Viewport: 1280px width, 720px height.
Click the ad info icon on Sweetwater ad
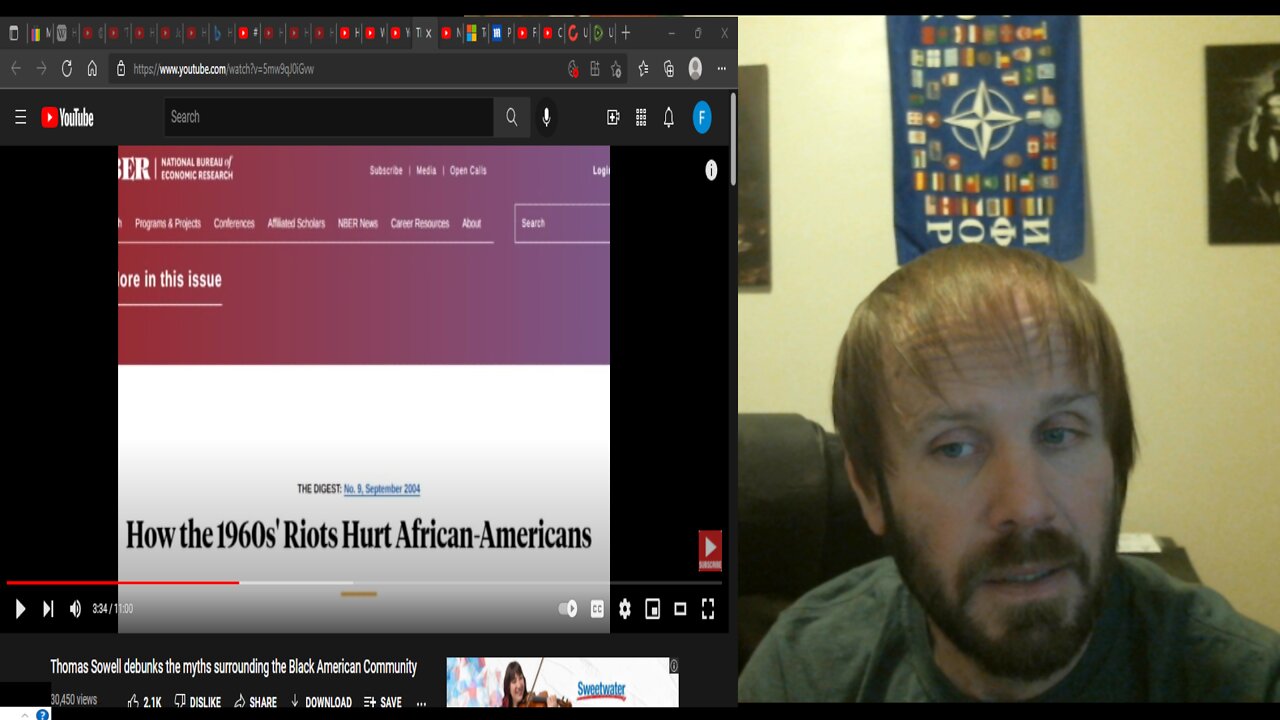point(673,666)
